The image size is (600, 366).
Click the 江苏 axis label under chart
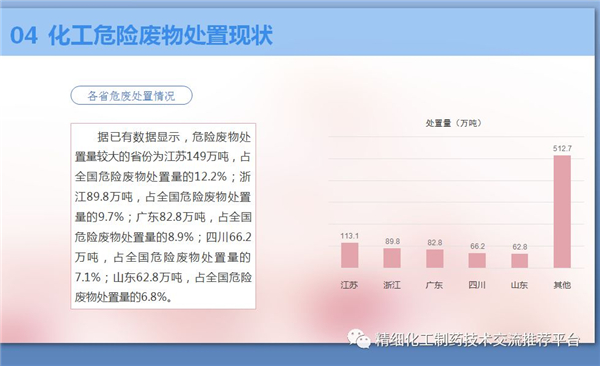click(349, 285)
